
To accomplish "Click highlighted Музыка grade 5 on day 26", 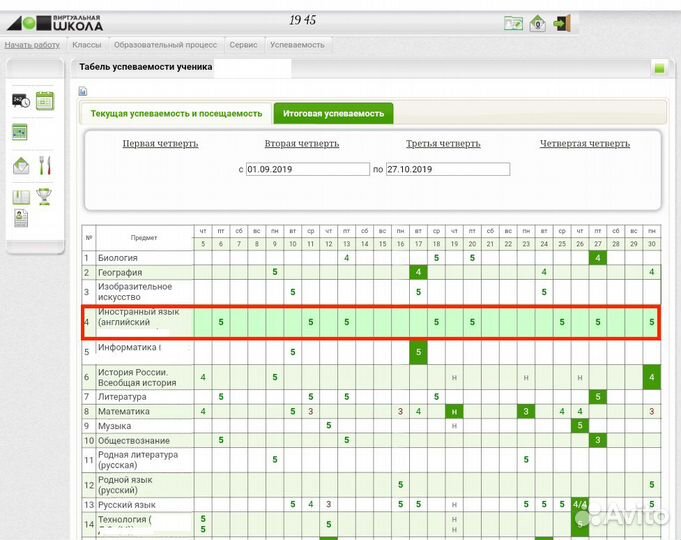I will 580,426.
